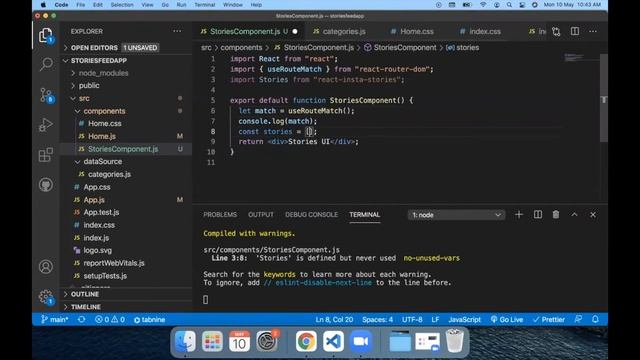The image size is (640, 360).
Task: Open the Manage gear icon
Action: pyautogui.click(x=46, y=297)
